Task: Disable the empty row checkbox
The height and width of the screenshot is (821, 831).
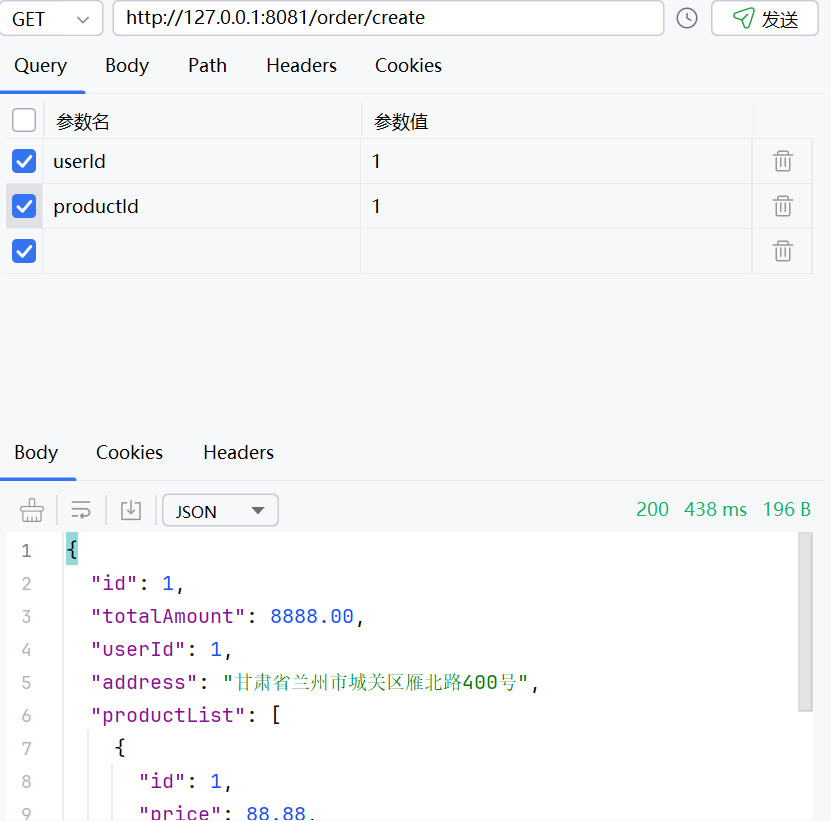Action: click(24, 251)
